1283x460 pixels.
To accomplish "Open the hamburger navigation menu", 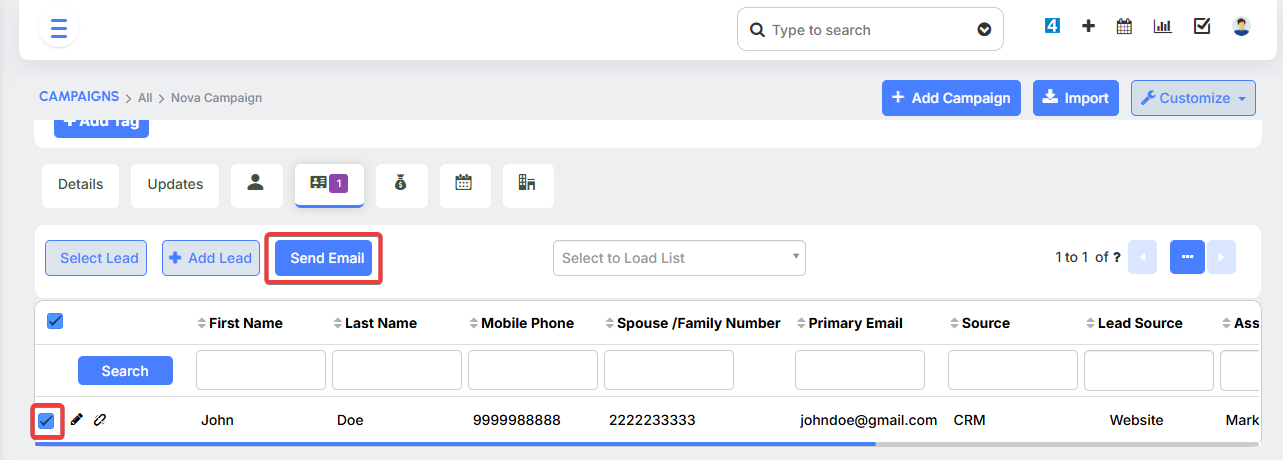I will click(58, 28).
